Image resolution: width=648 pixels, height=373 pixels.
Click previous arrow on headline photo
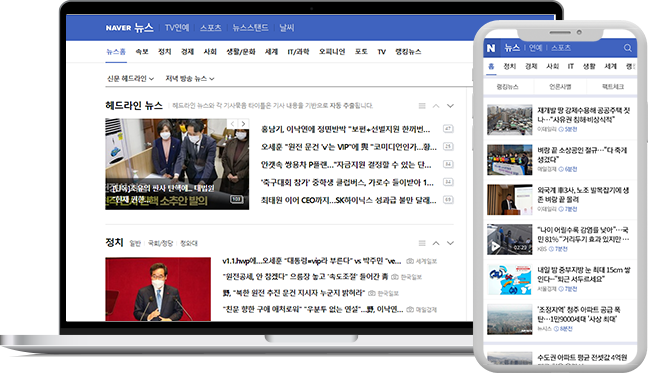point(233,124)
